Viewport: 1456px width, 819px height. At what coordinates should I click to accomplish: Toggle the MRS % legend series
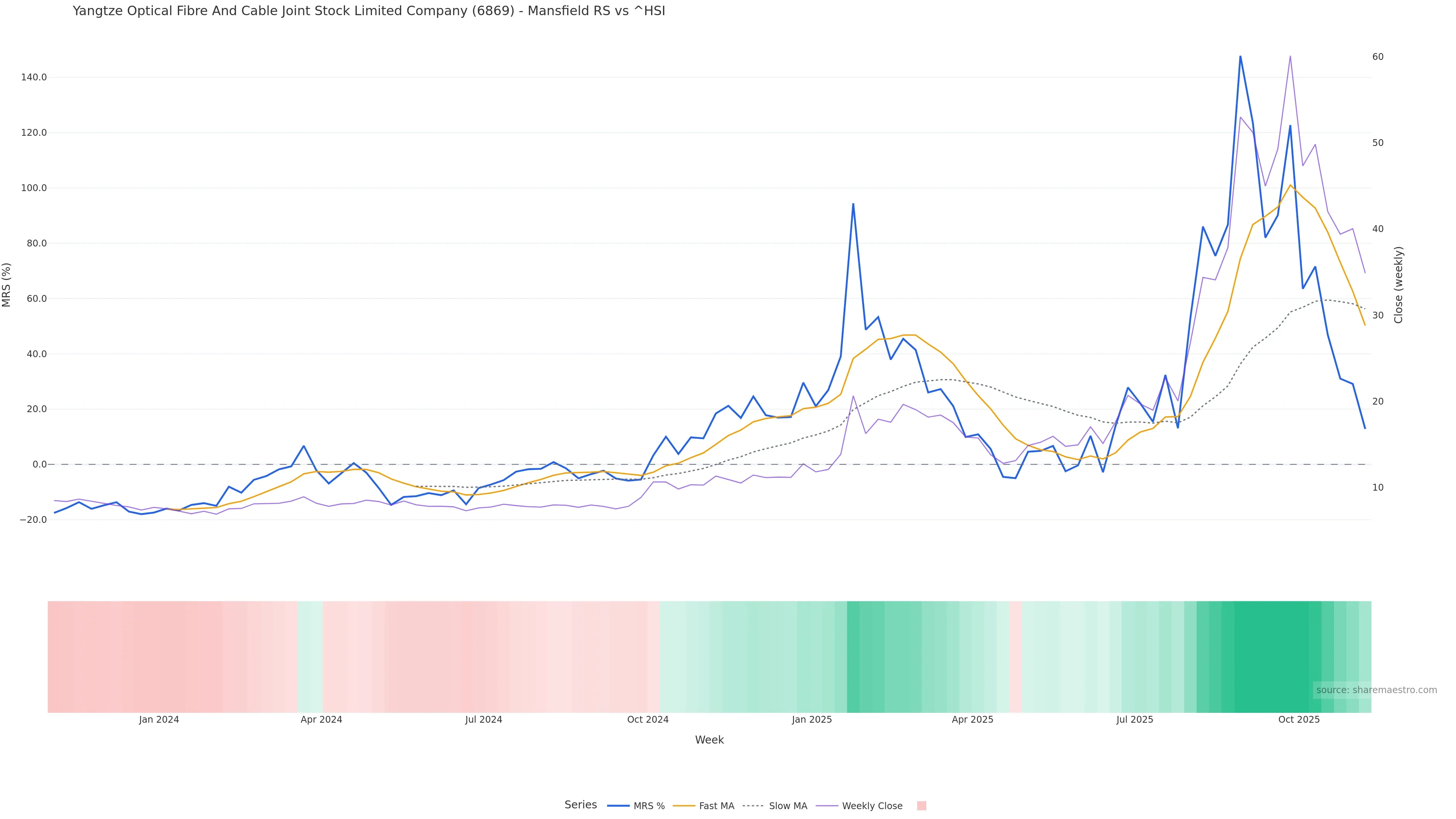tap(648, 806)
